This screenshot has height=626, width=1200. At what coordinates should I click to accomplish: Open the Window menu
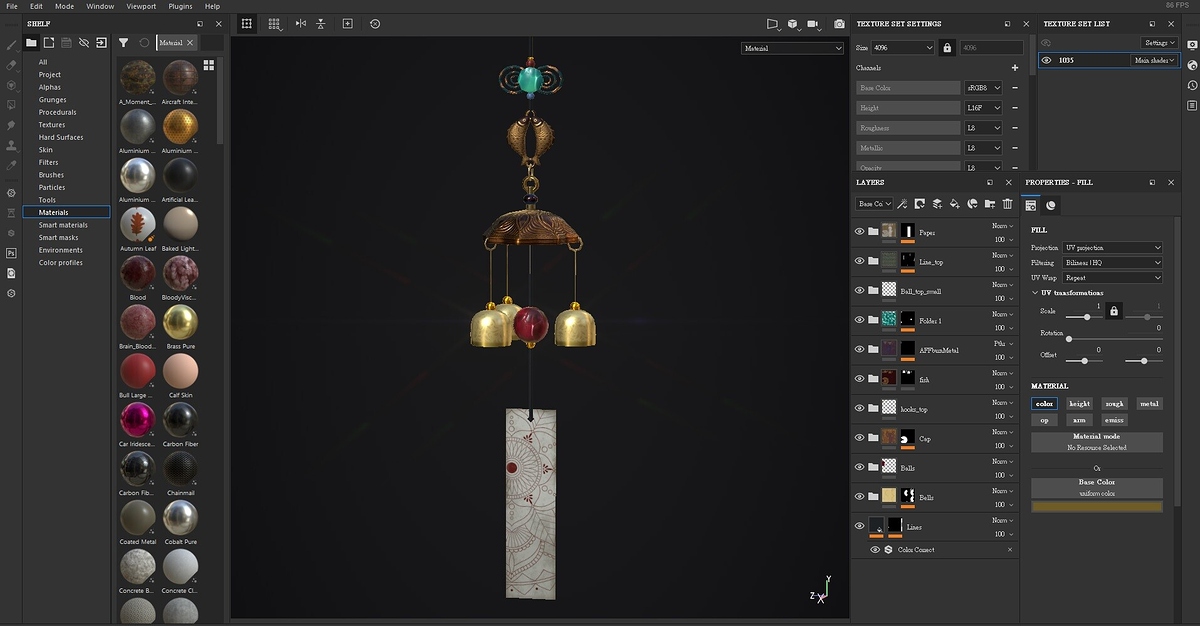[100, 6]
